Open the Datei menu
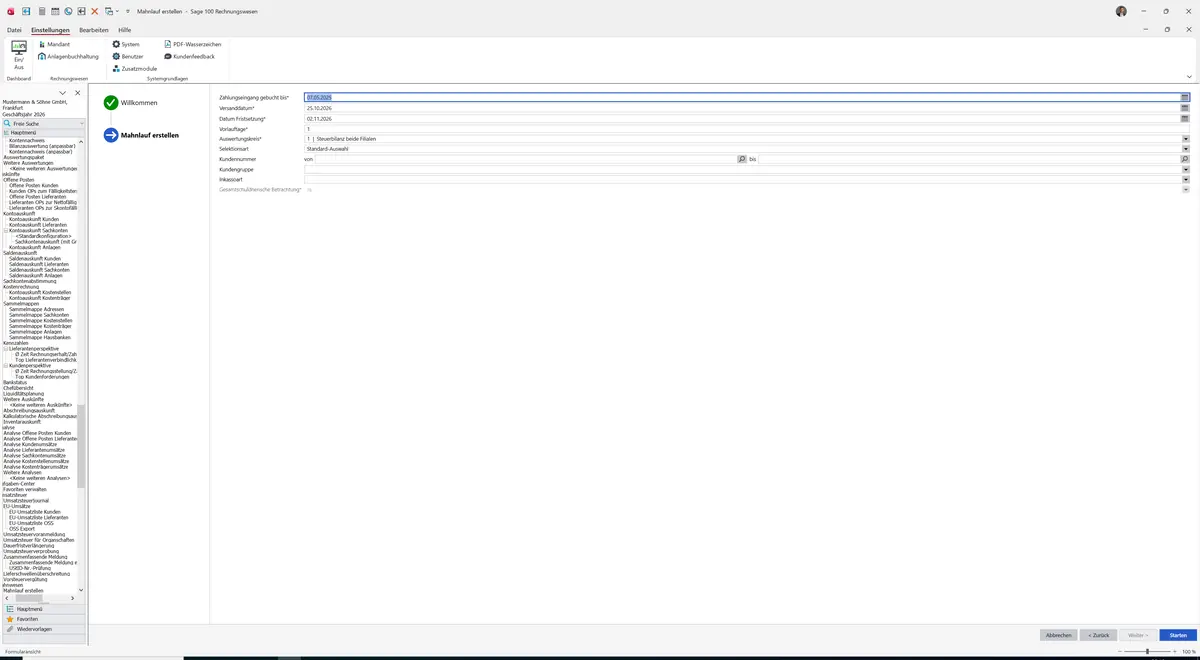Screen dimensions: 1200x660 click(14, 30)
